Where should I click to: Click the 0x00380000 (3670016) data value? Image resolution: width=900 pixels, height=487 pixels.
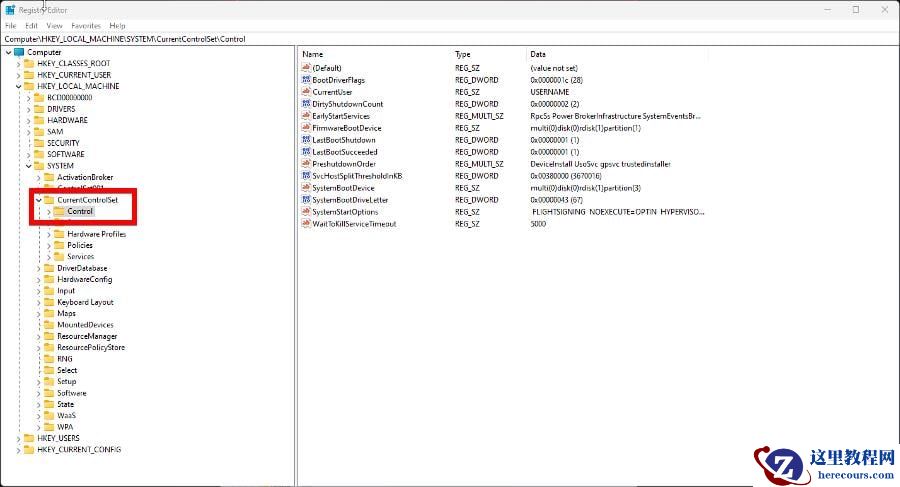pyautogui.click(x=566, y=176)
